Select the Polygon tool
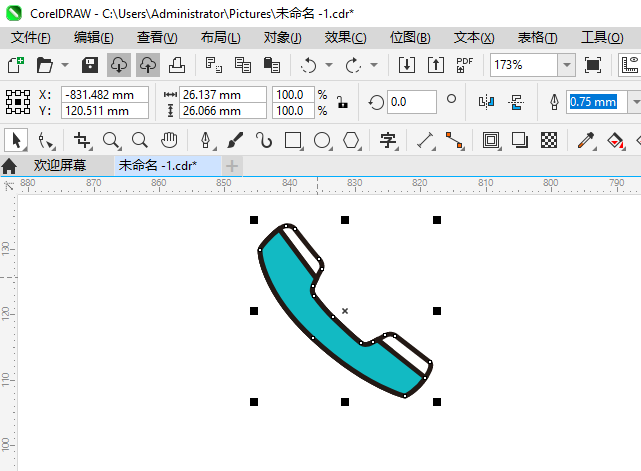Viewport: 641px width, 471px height. [352, 141]
